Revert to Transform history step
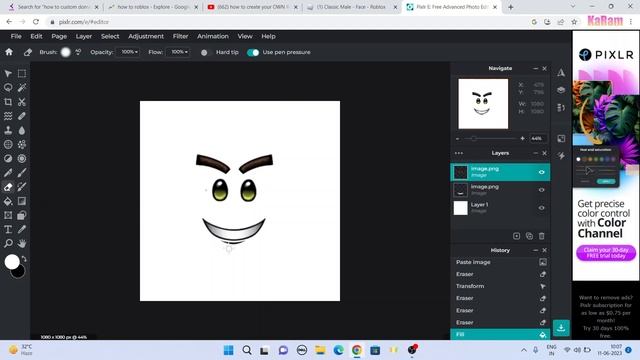Viewport: 640px width, 360px height. click(500, 286)
